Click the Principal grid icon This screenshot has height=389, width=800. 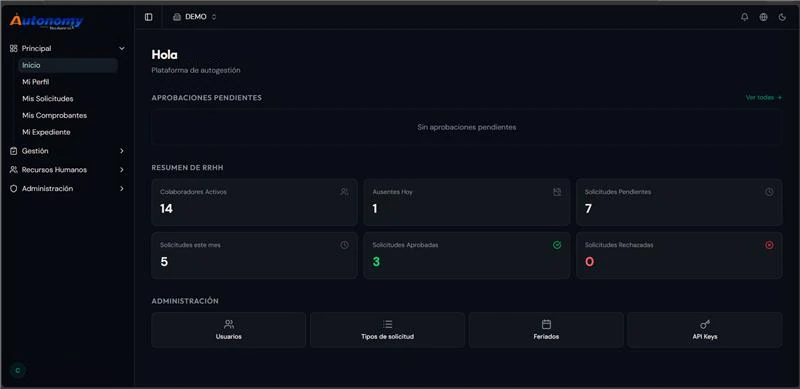coord(14,48)
